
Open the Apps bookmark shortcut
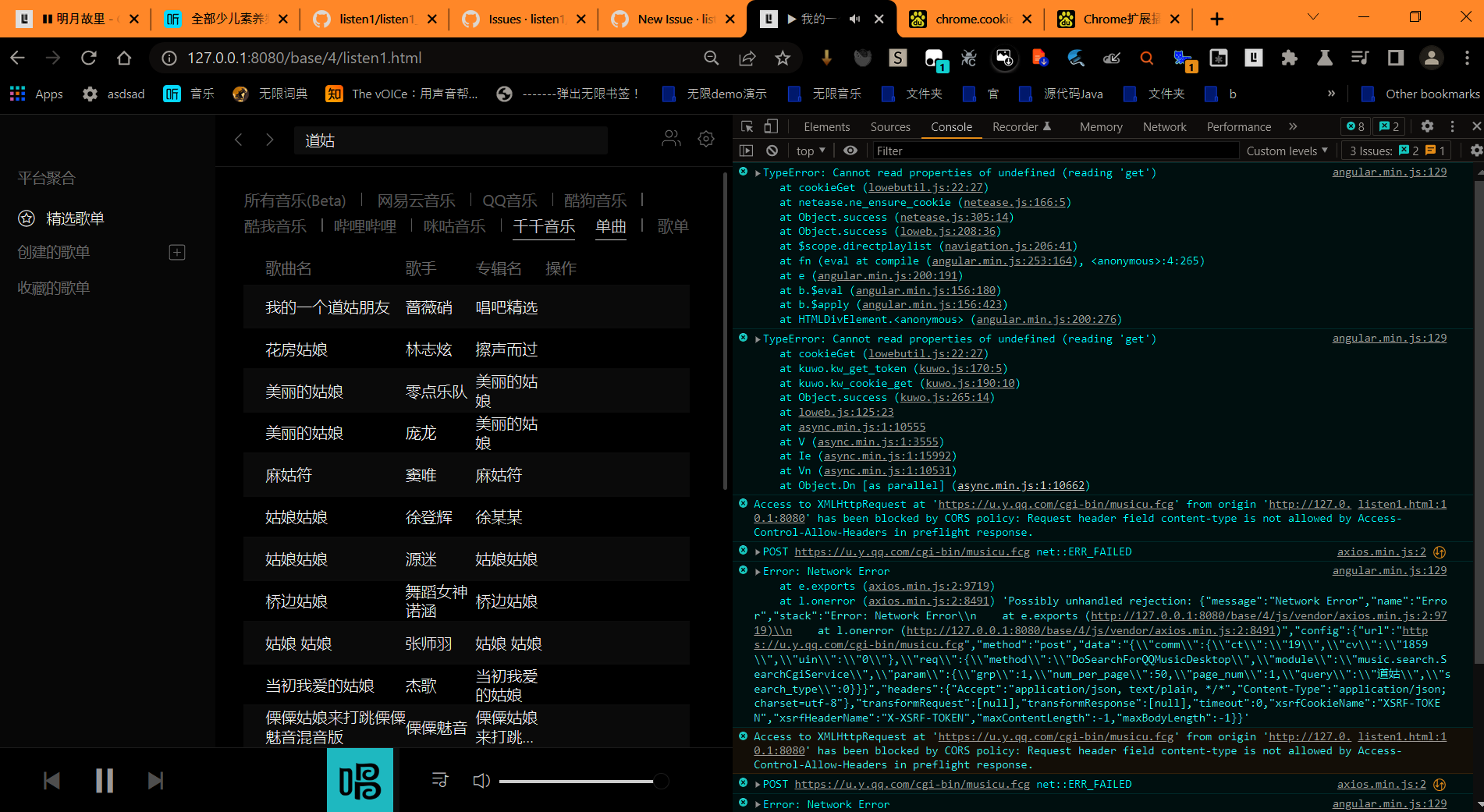pos(36,94)
